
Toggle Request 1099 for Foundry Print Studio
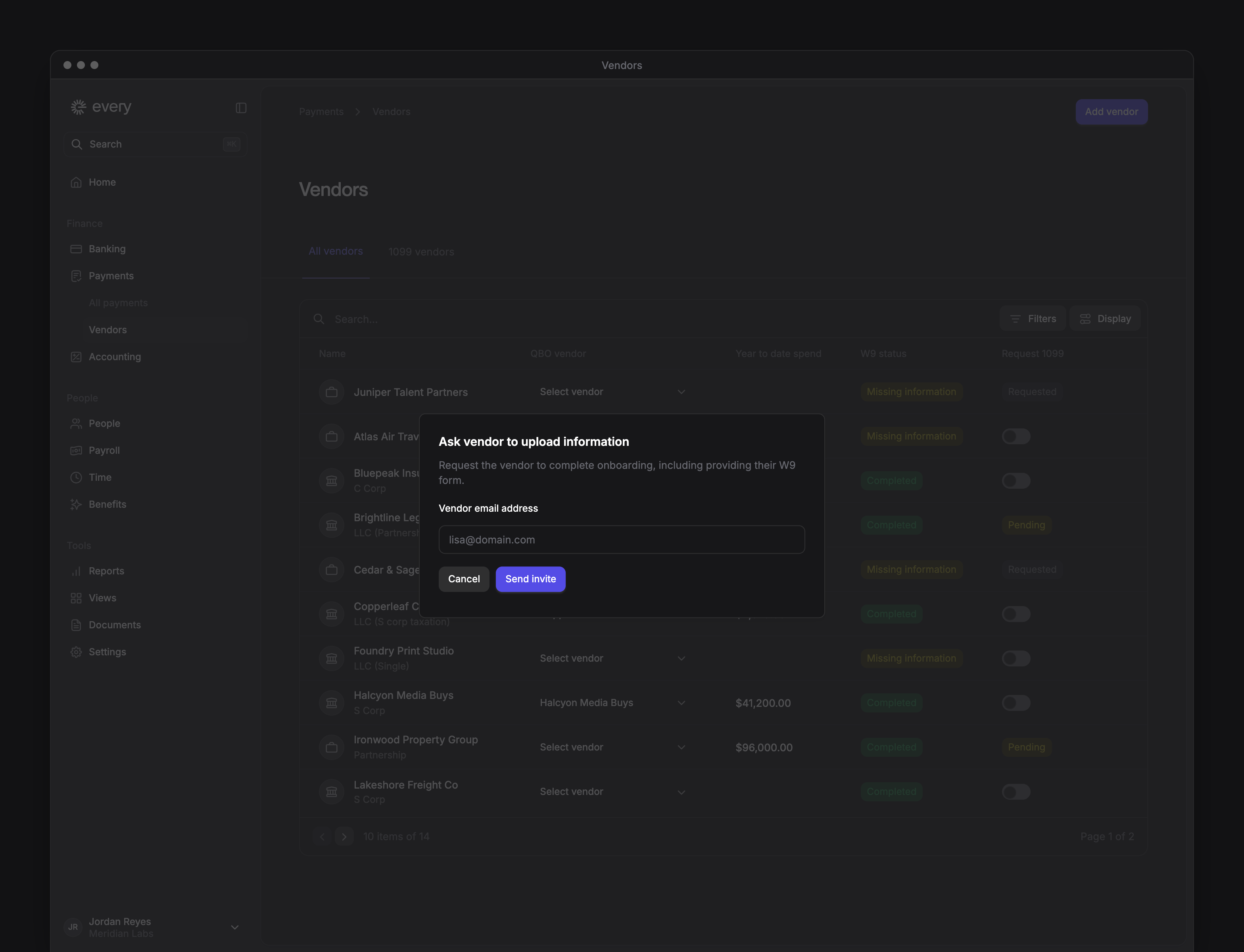pyautogui.click(x=1016, y=658)
